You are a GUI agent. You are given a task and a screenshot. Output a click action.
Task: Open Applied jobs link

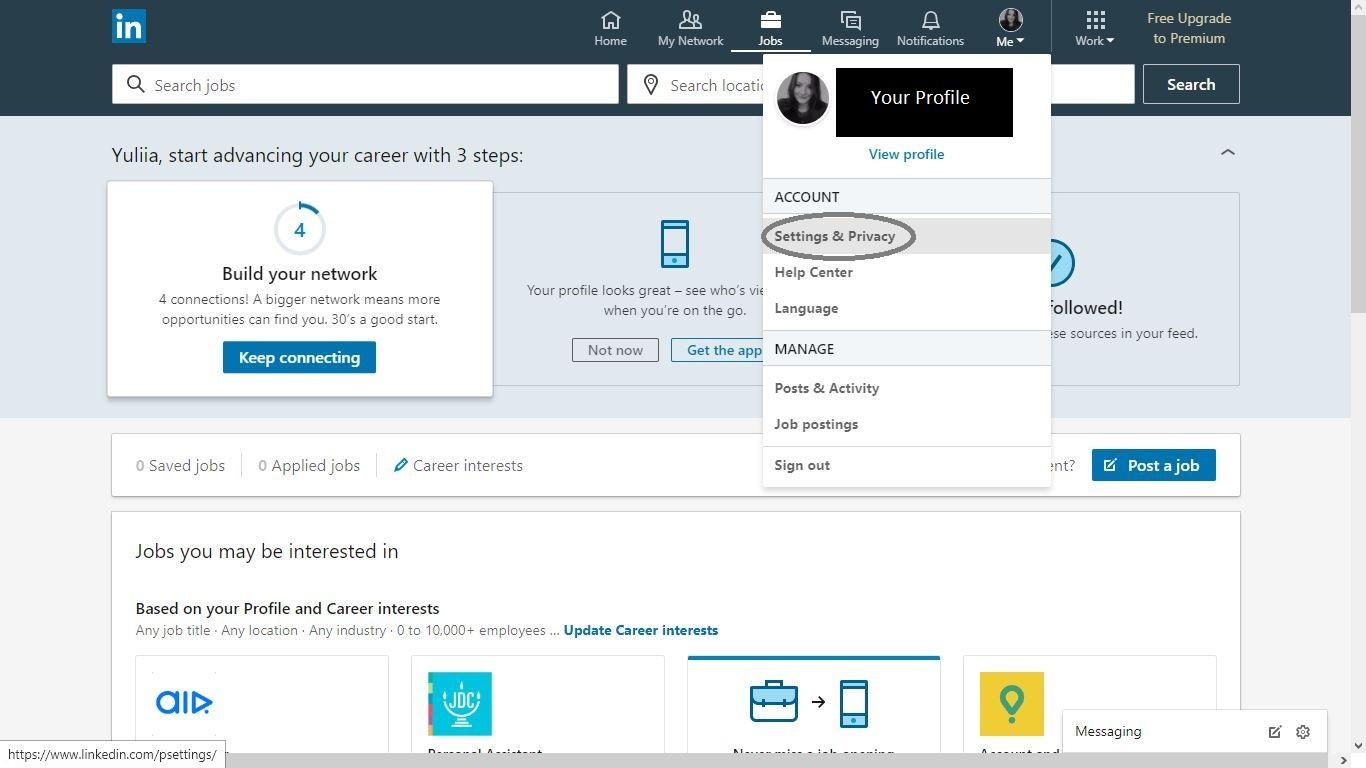coord(309,465)
